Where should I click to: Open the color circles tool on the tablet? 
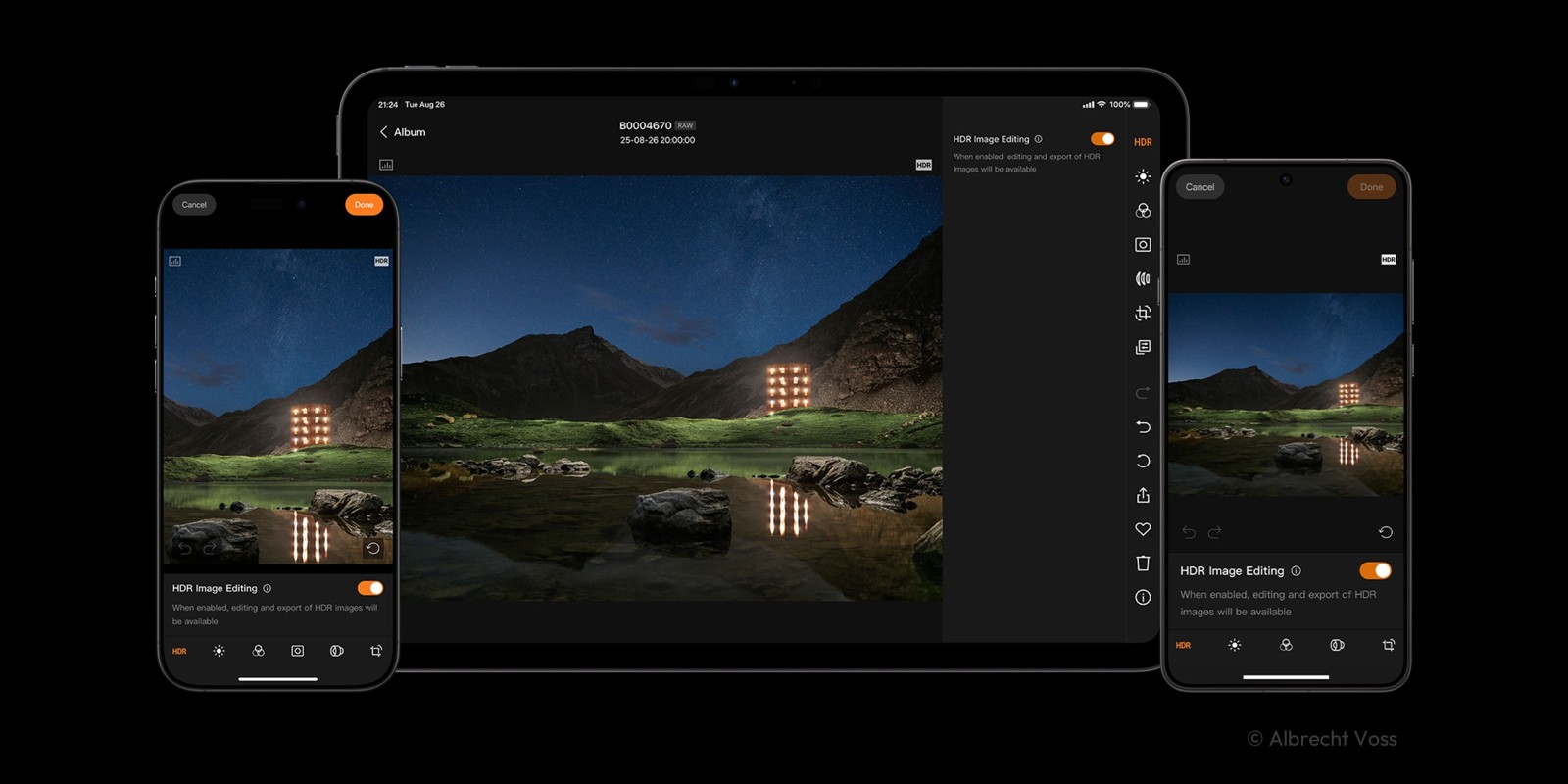[1143, 211]
